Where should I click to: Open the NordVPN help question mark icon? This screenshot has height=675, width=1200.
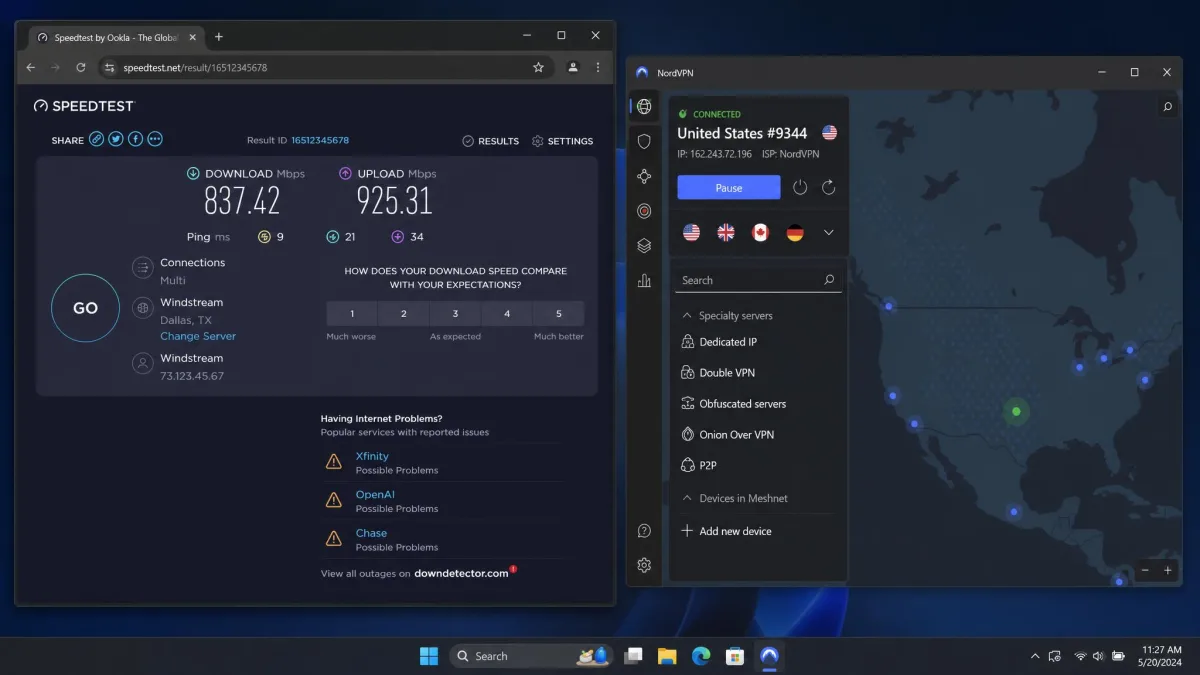[x=644, y=531]
